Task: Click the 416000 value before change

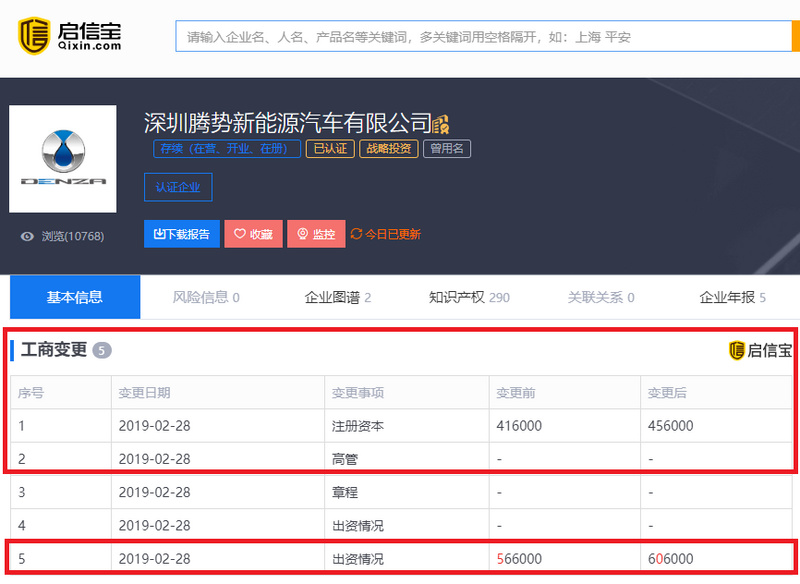Action: point(519,426)
